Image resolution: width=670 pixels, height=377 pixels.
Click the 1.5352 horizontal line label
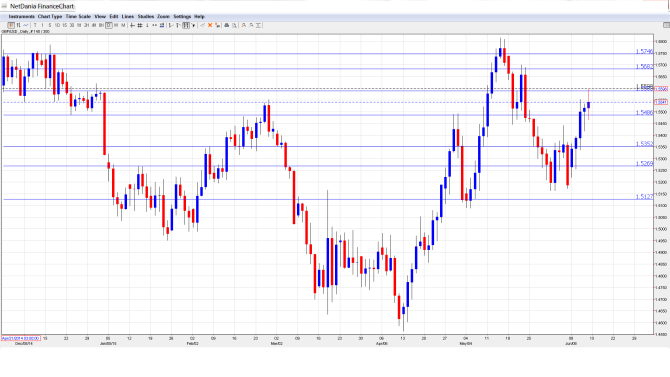coord(644,144)
